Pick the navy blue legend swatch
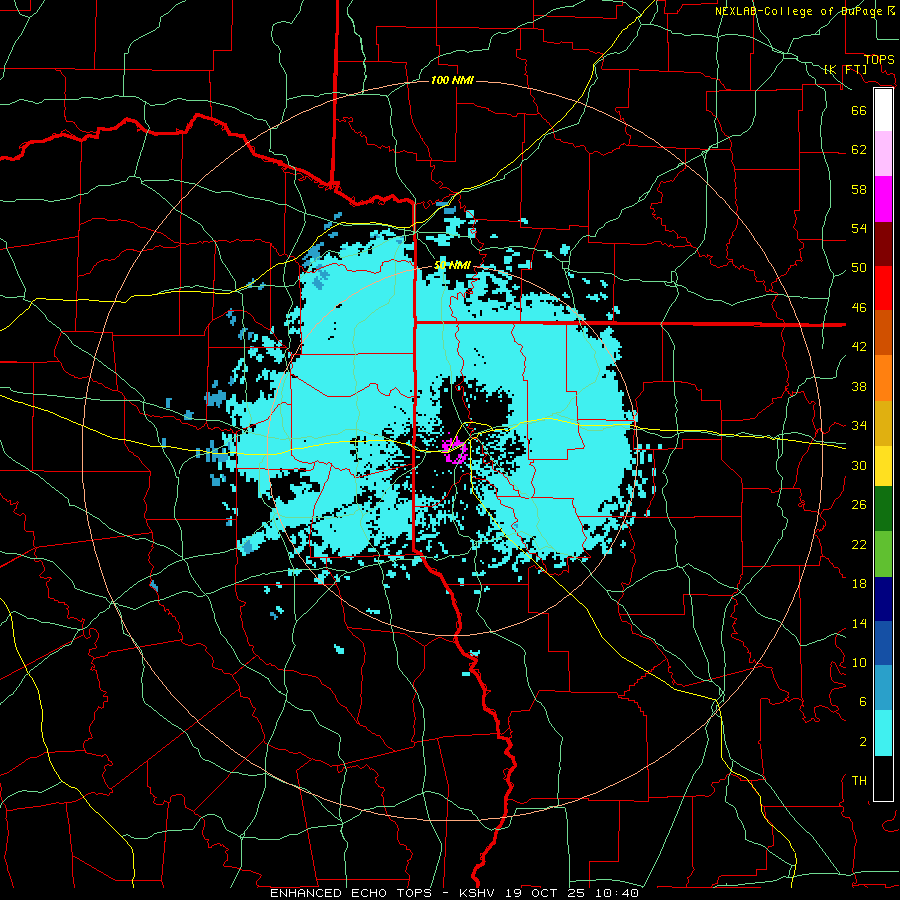 (883, 599)
